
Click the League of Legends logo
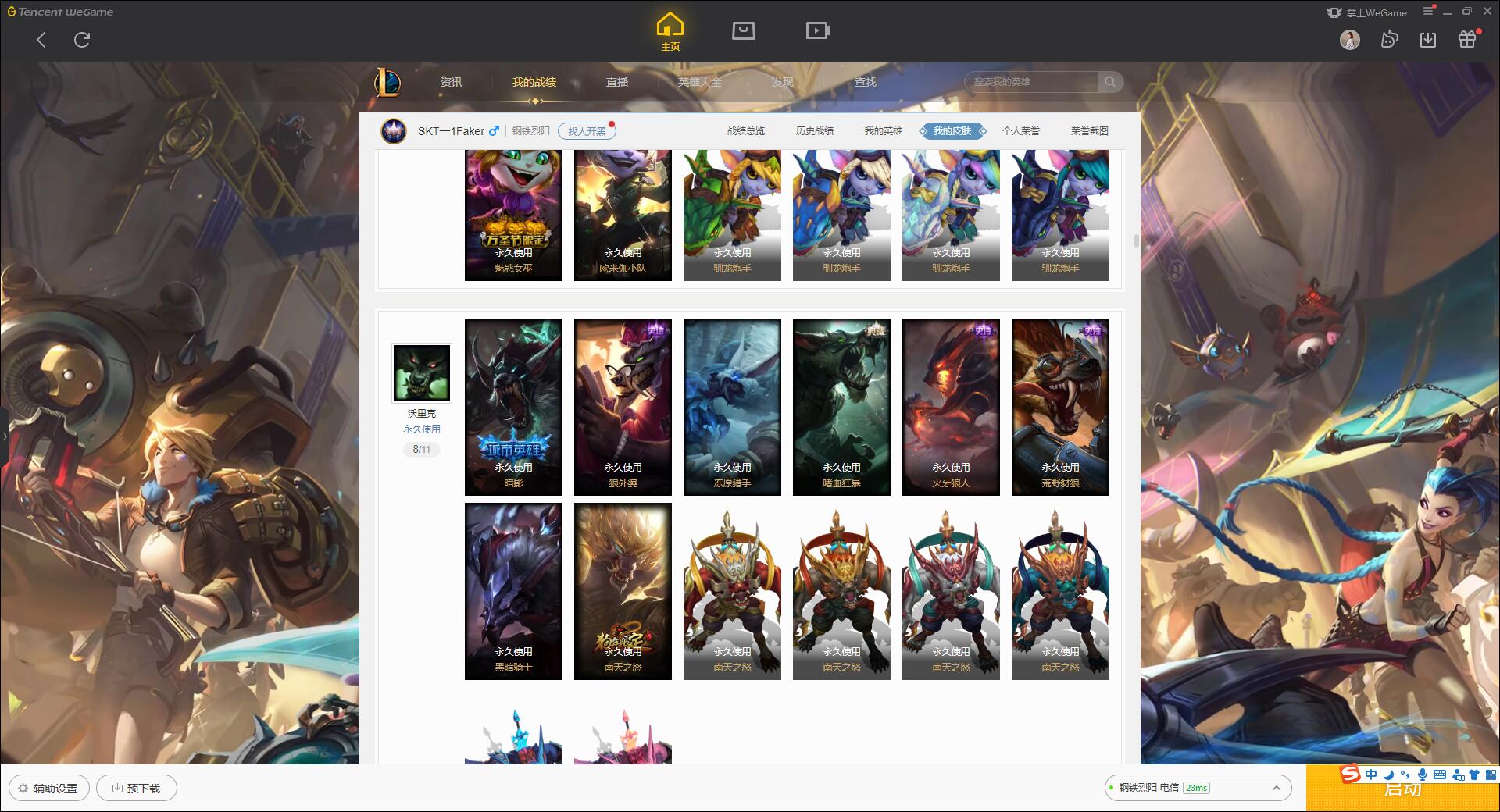tap(388, 82)
